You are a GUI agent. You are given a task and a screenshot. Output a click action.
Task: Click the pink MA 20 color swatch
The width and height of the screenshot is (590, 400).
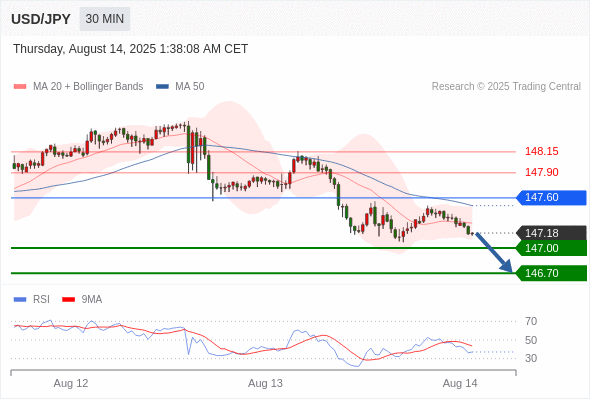pyautogui.click(x=20, y=87)
